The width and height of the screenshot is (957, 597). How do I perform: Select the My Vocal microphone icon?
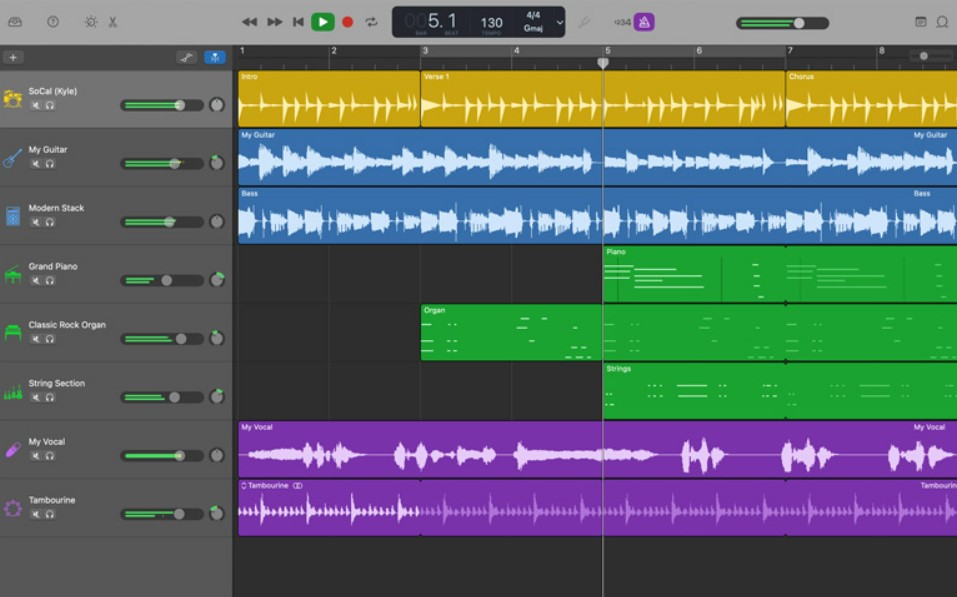click(13, 450)
